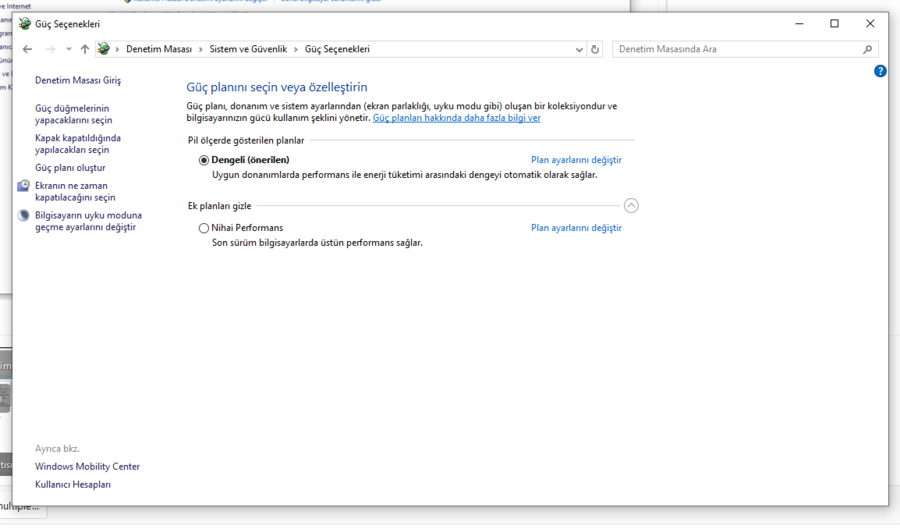Collapse Ek planları gizle section

click(x=631, y=205)
